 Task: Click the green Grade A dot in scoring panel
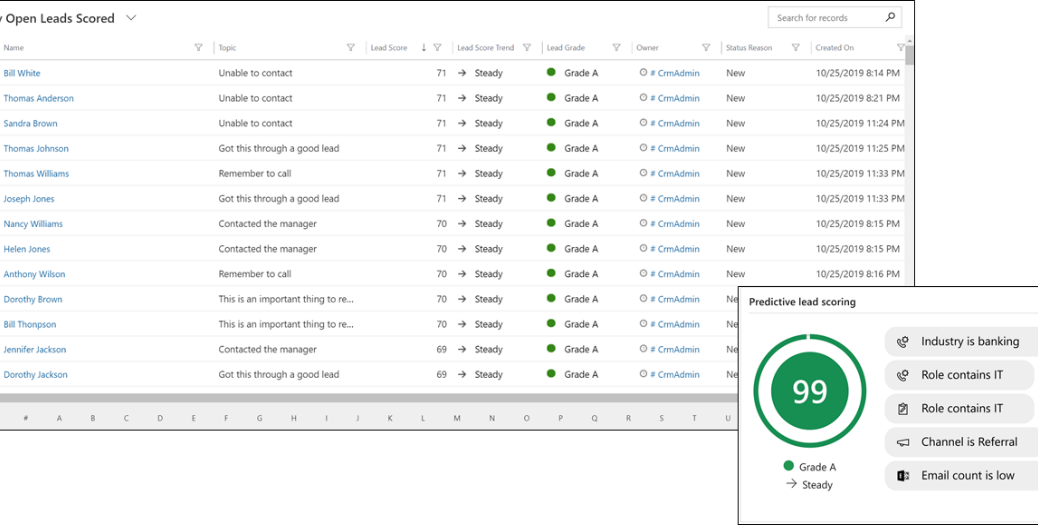coord(788,466)
